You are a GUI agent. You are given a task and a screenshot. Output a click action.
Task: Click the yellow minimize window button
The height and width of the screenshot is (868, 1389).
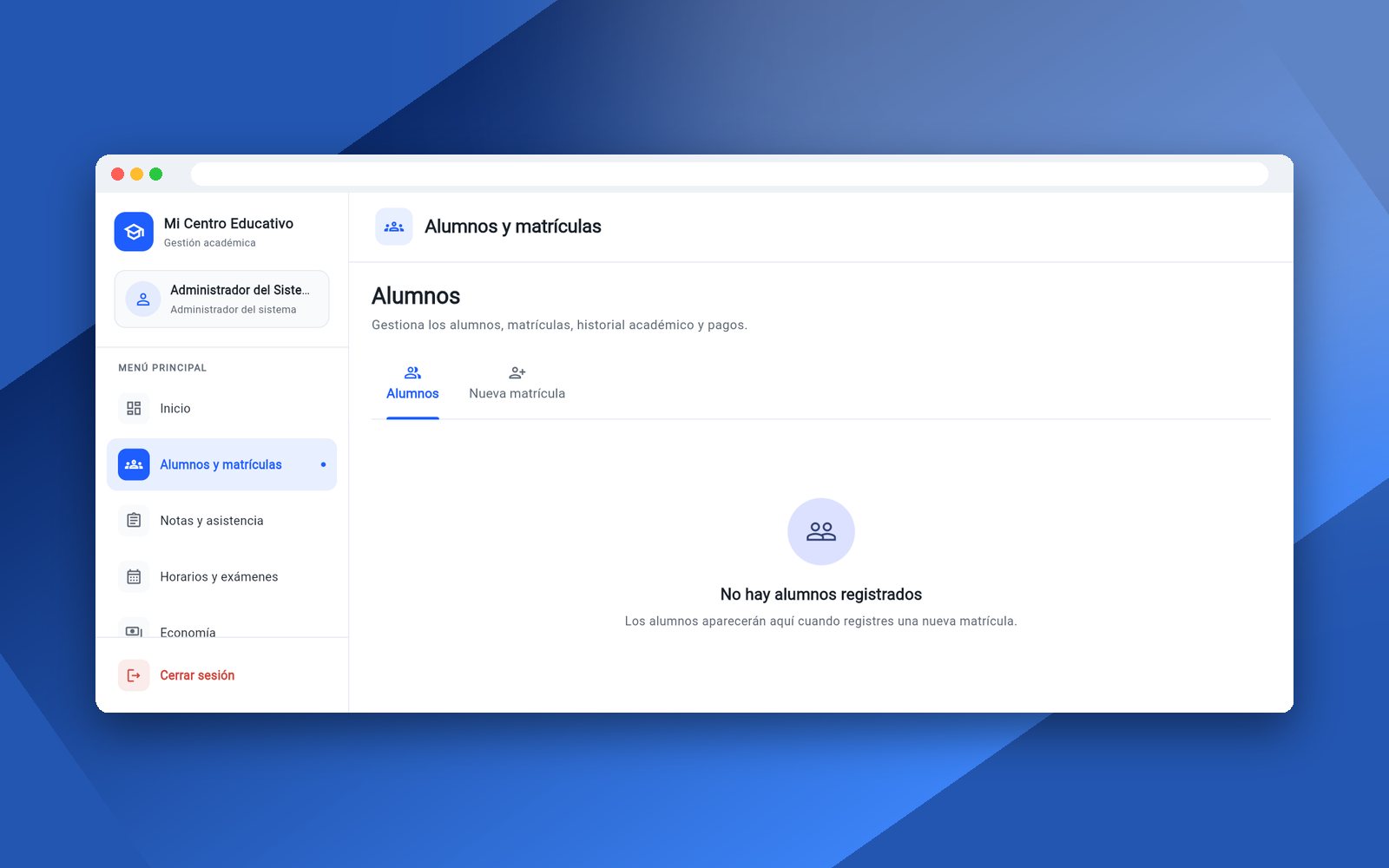coord(136,174)
